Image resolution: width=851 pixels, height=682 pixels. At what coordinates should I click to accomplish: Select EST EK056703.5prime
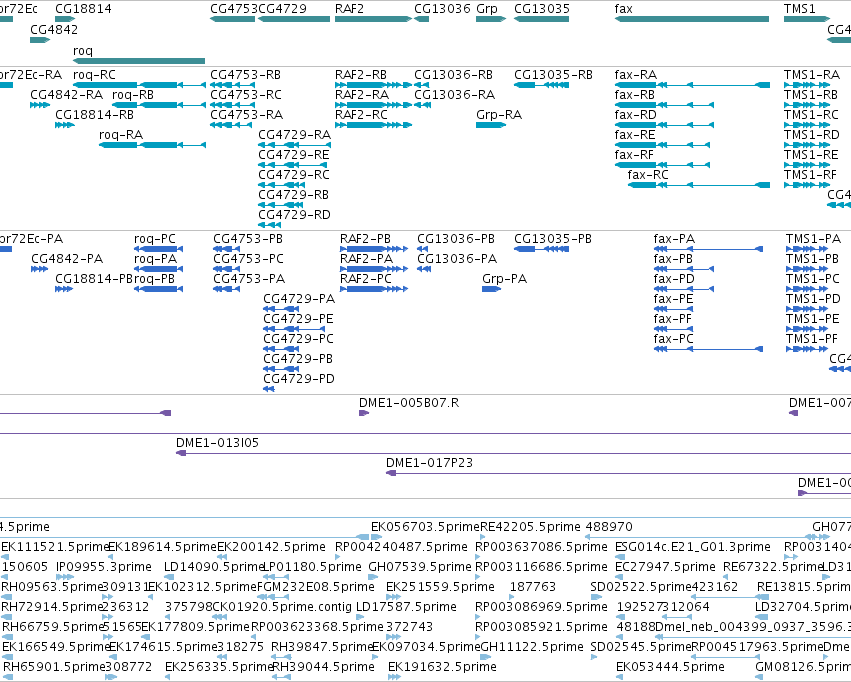pos(377,537)
